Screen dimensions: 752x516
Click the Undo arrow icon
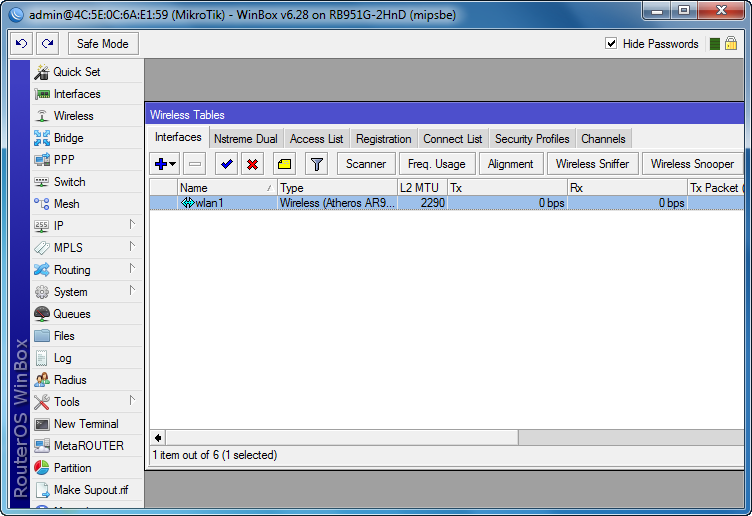coord(22,44)
